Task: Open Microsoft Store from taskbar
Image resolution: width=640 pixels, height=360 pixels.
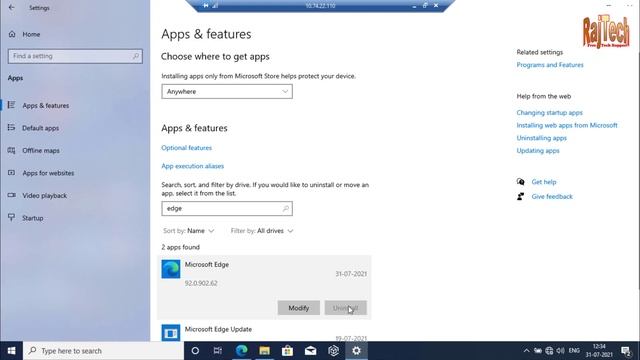Action: pyautogui.click(x=287, y=351)
